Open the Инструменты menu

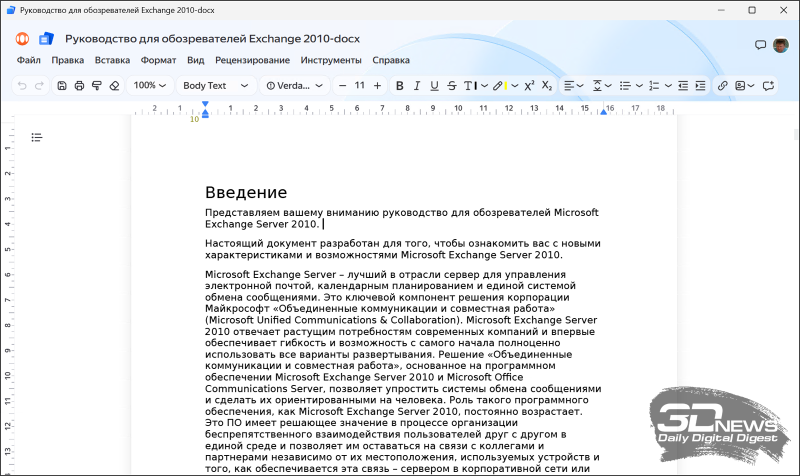tap(331, 60)
